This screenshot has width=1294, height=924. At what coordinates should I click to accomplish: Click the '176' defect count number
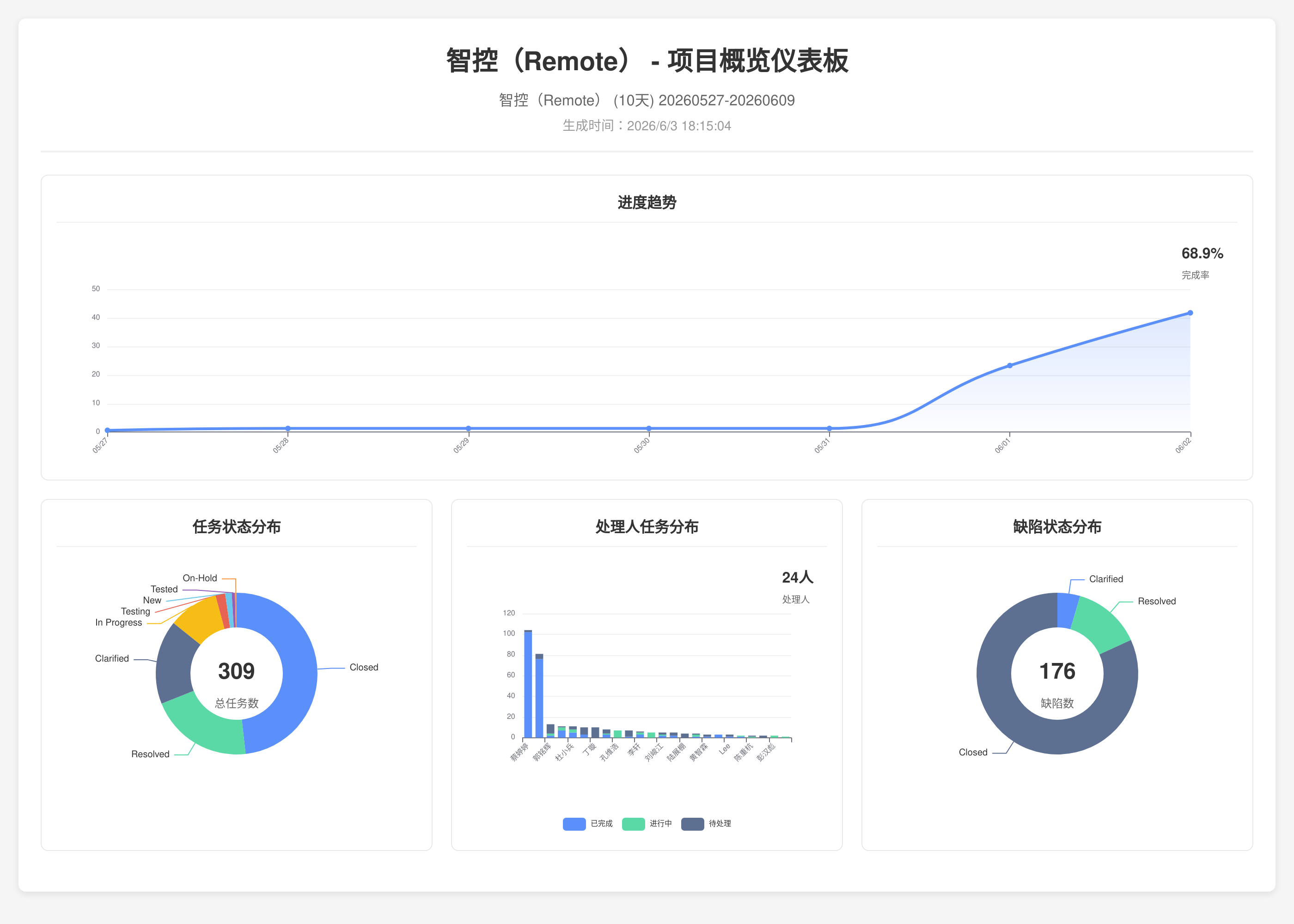point(1057,671)
